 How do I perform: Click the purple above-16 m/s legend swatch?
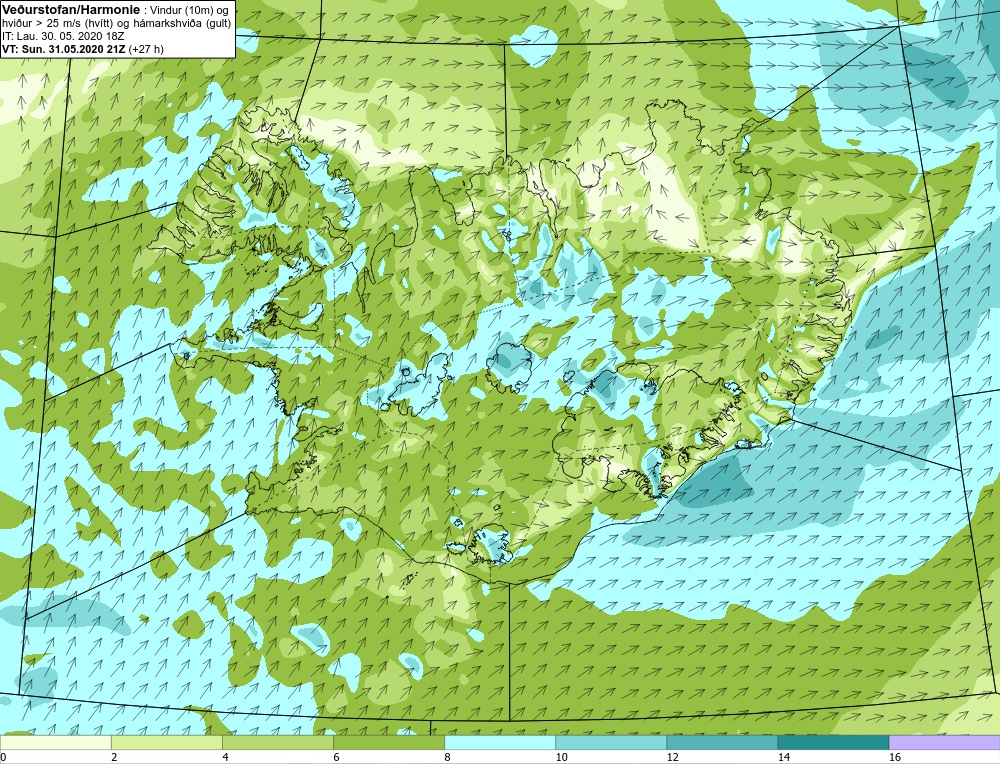tap(945, 742)
